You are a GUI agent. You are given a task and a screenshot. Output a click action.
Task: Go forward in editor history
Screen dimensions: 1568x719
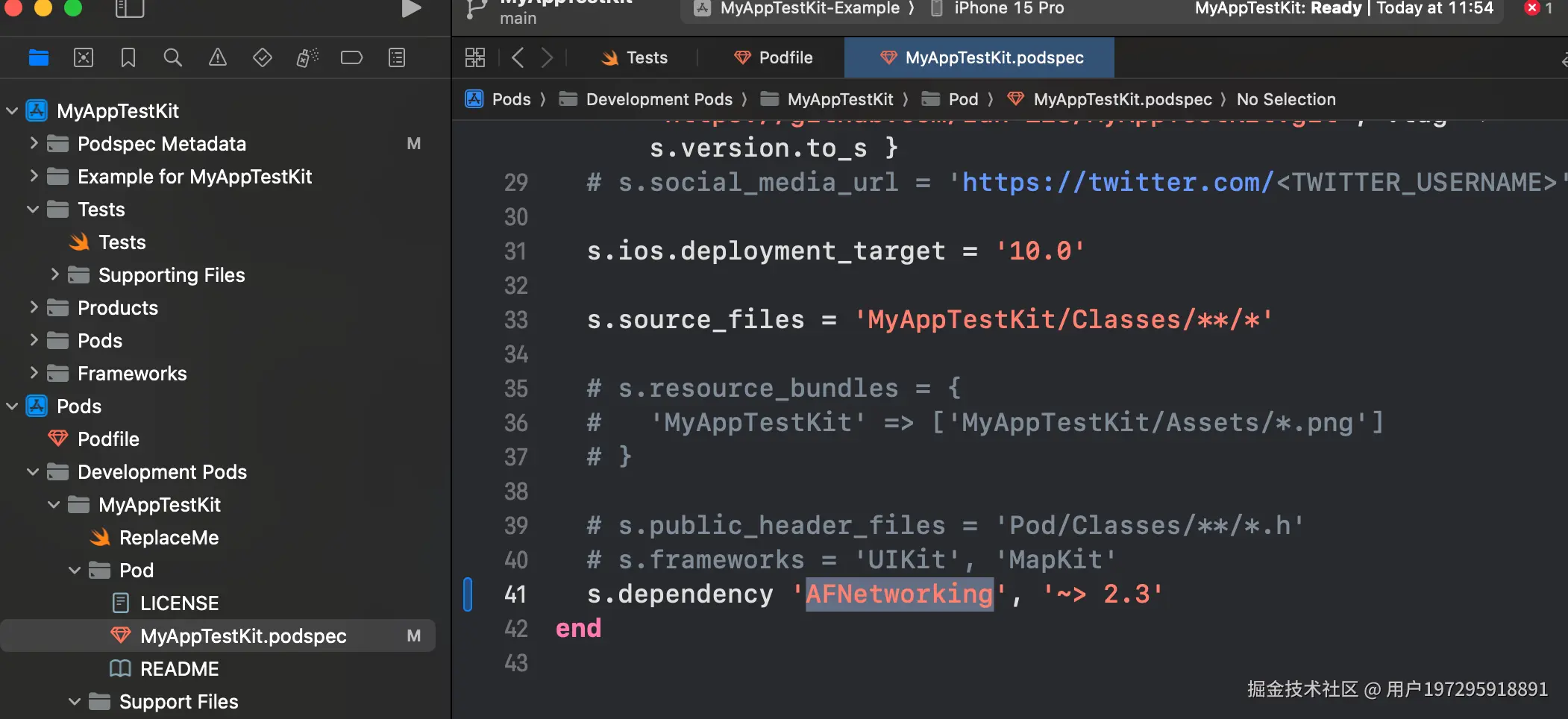coord(548,57)
